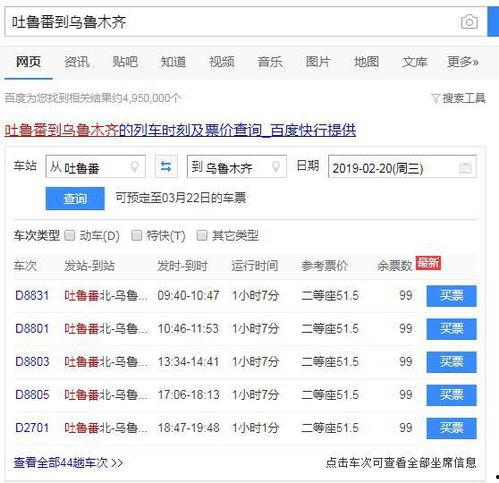Click the blue 查询 button
This screenshot has height=483, width=499.
[75, 199]
